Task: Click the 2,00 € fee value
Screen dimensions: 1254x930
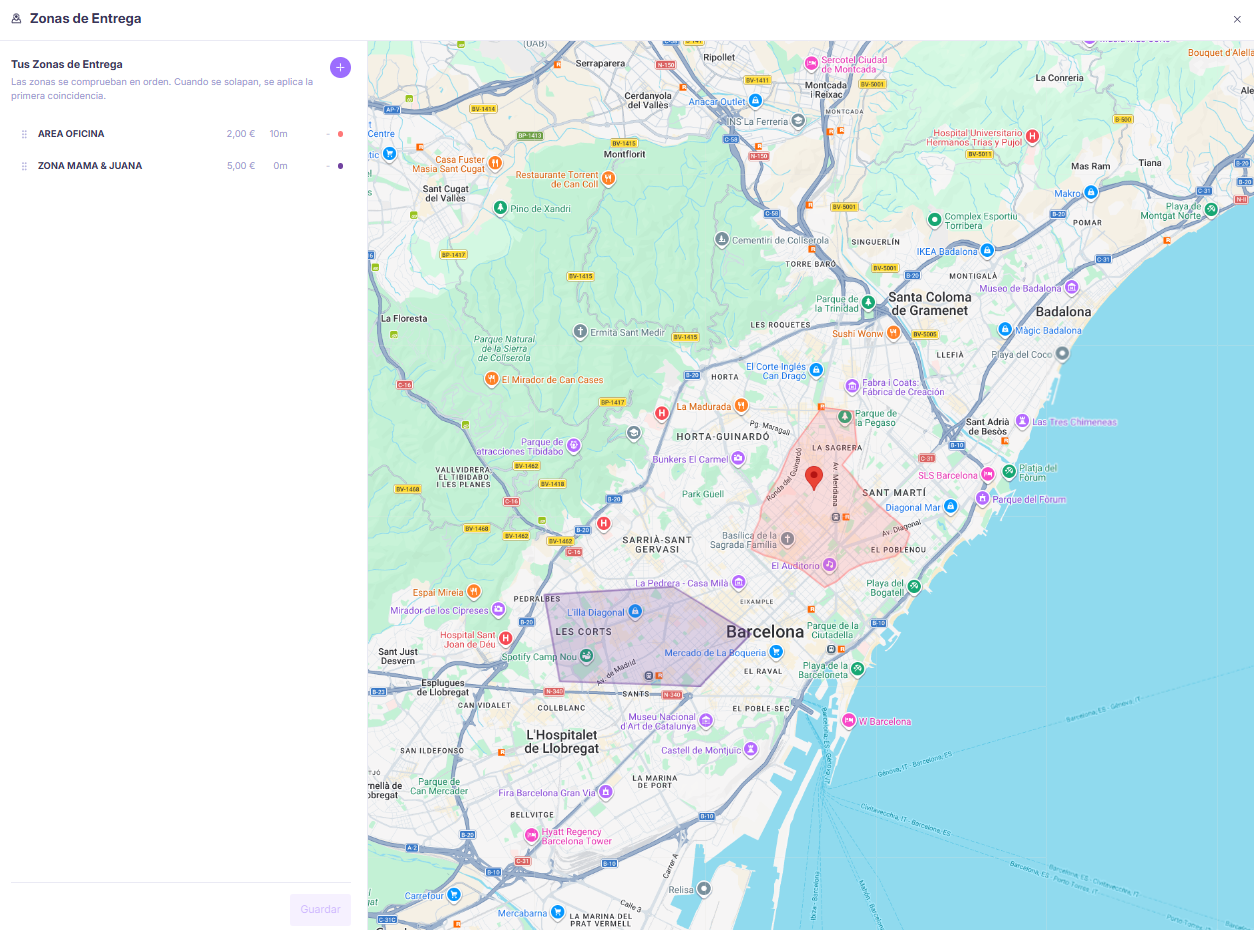Action: [240, 134]
